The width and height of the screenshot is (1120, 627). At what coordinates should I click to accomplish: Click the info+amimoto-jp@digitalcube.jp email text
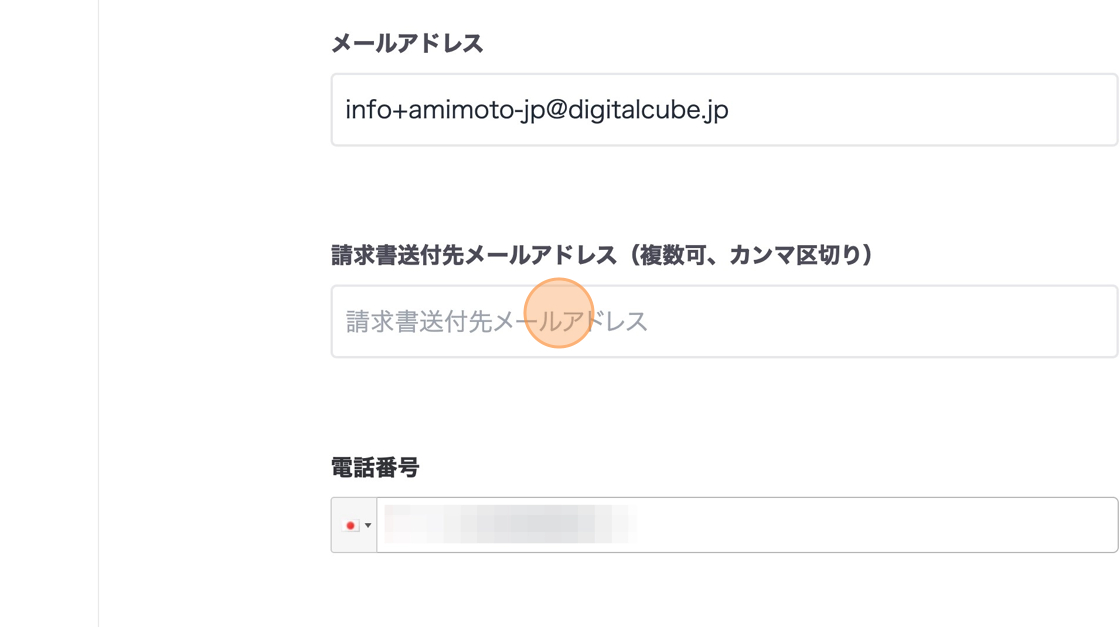pyautogui.click(x=536, y=110)
